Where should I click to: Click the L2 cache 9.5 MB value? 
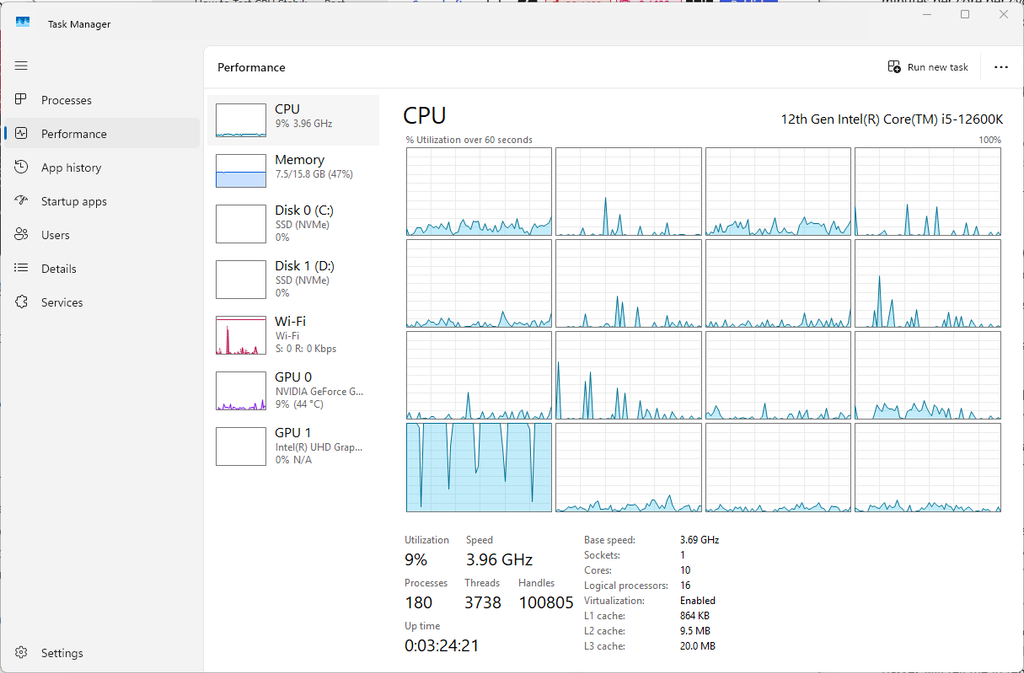695,631
